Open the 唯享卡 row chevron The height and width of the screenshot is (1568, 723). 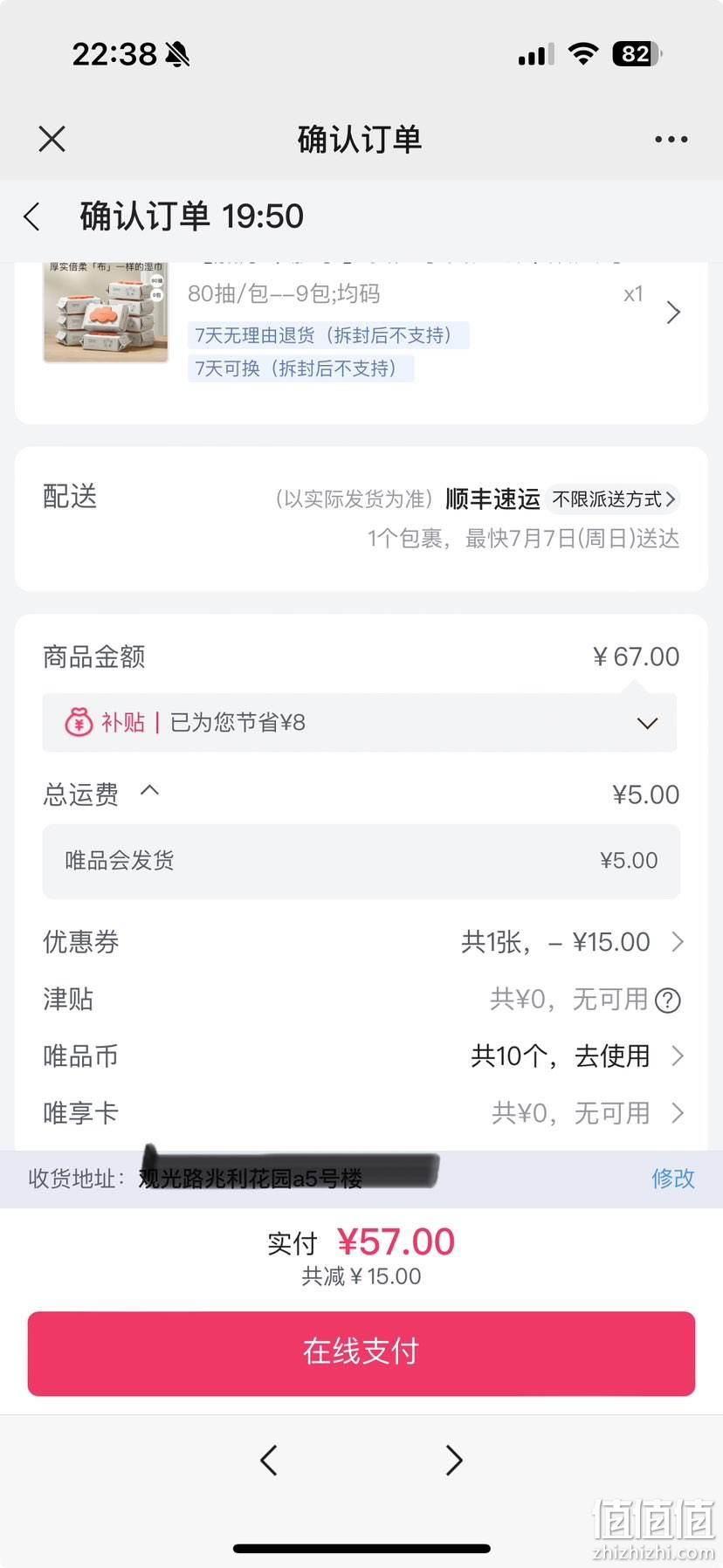pos(677,1113)
